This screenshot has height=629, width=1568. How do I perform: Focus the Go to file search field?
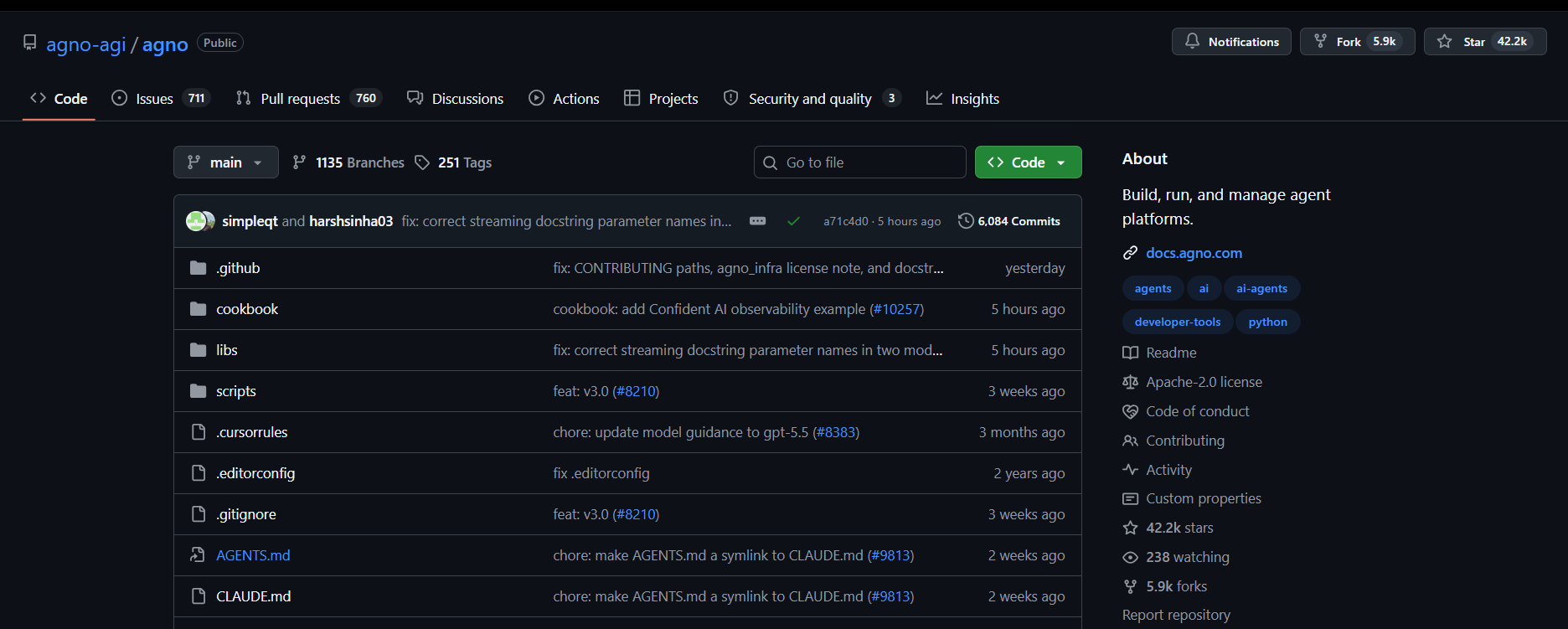tap(860, 162)
